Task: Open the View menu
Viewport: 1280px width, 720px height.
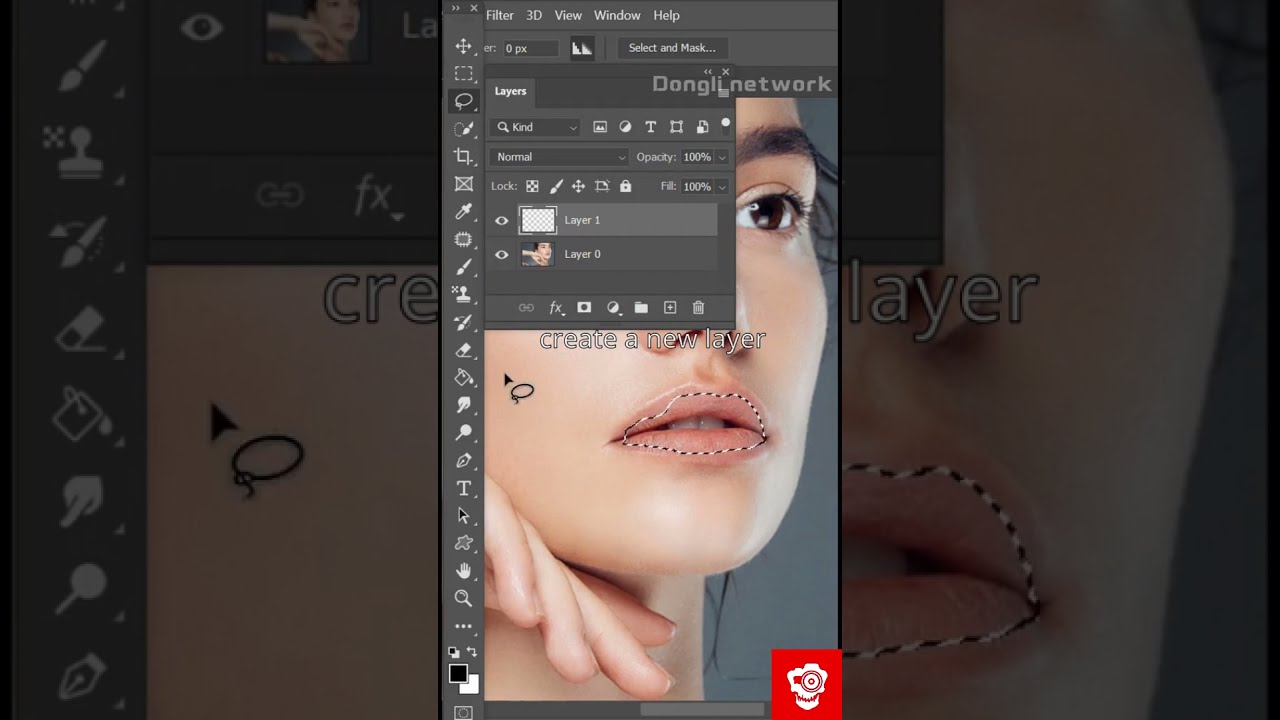Action: [x=568, y=15]
